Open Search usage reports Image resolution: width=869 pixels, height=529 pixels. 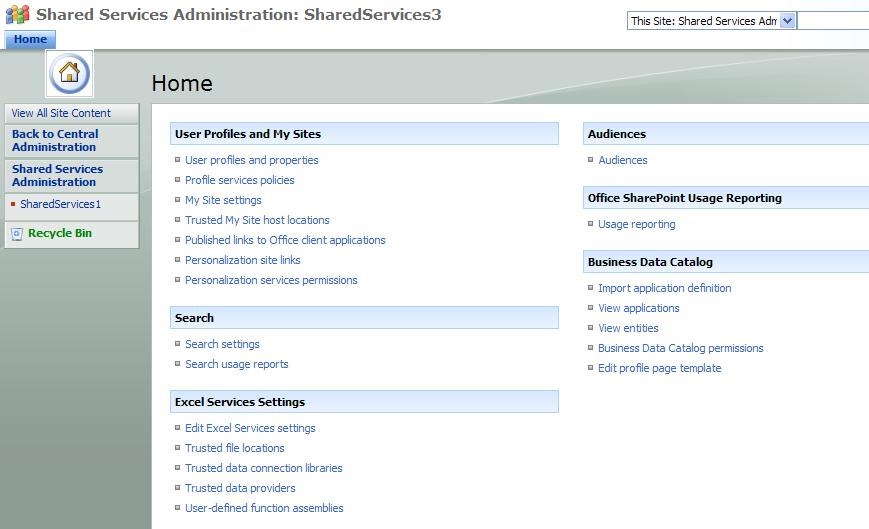(237, 364)
